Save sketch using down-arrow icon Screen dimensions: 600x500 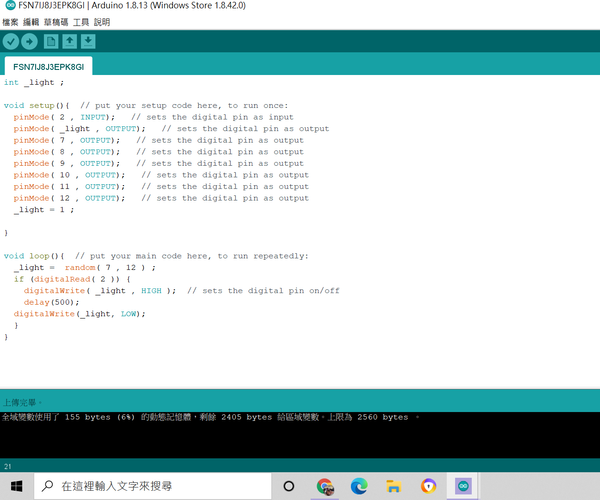(88, 41)
